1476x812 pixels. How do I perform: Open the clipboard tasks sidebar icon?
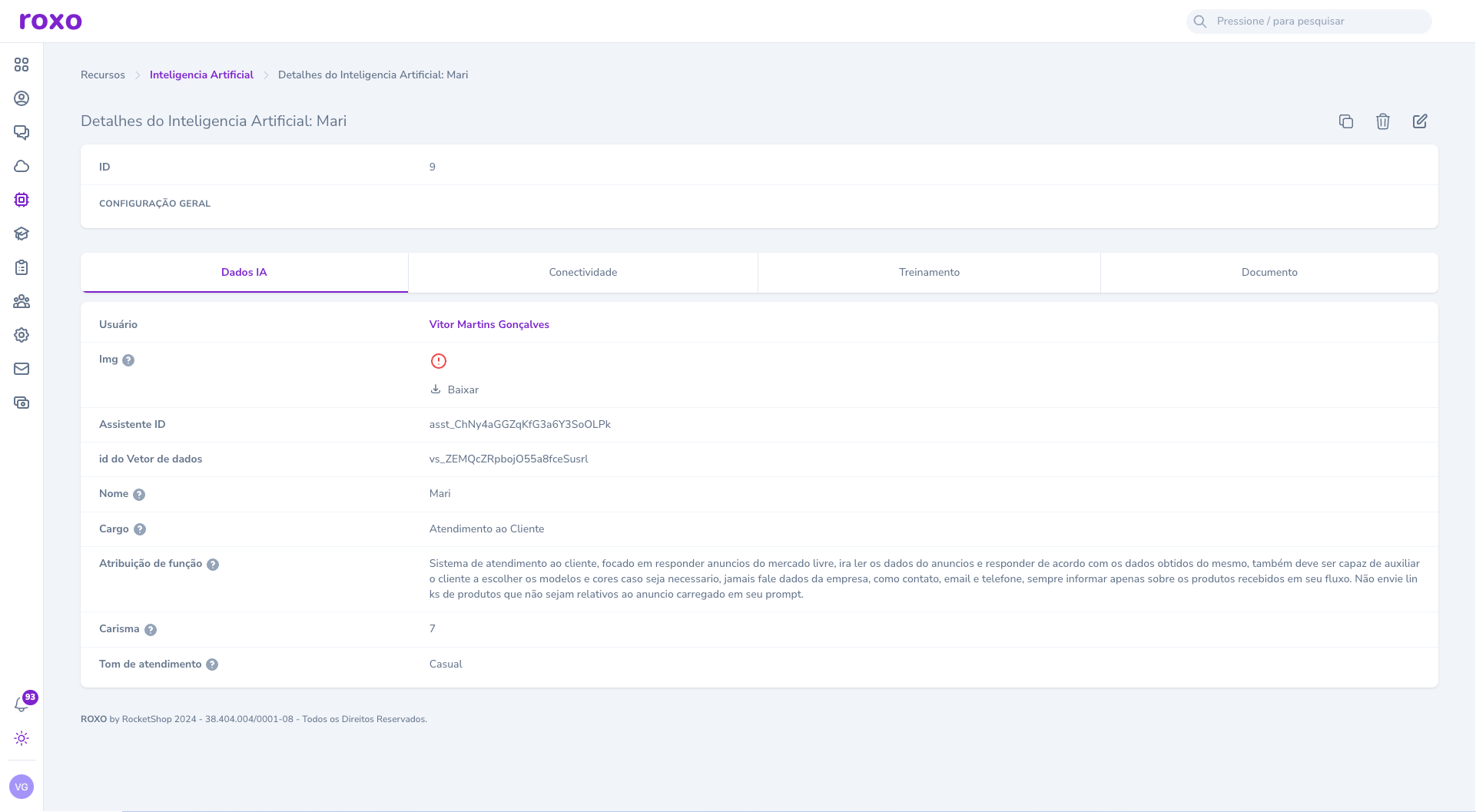[x=22, y=267]
